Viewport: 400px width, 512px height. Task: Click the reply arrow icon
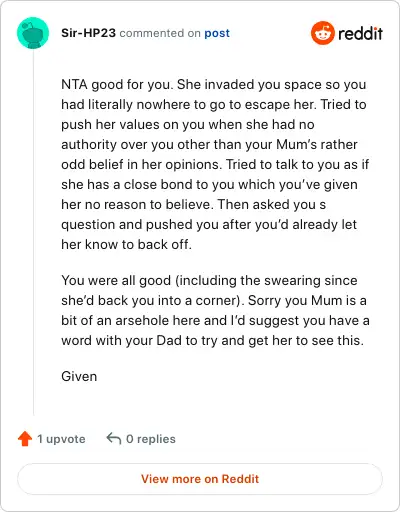pos(113,439)
